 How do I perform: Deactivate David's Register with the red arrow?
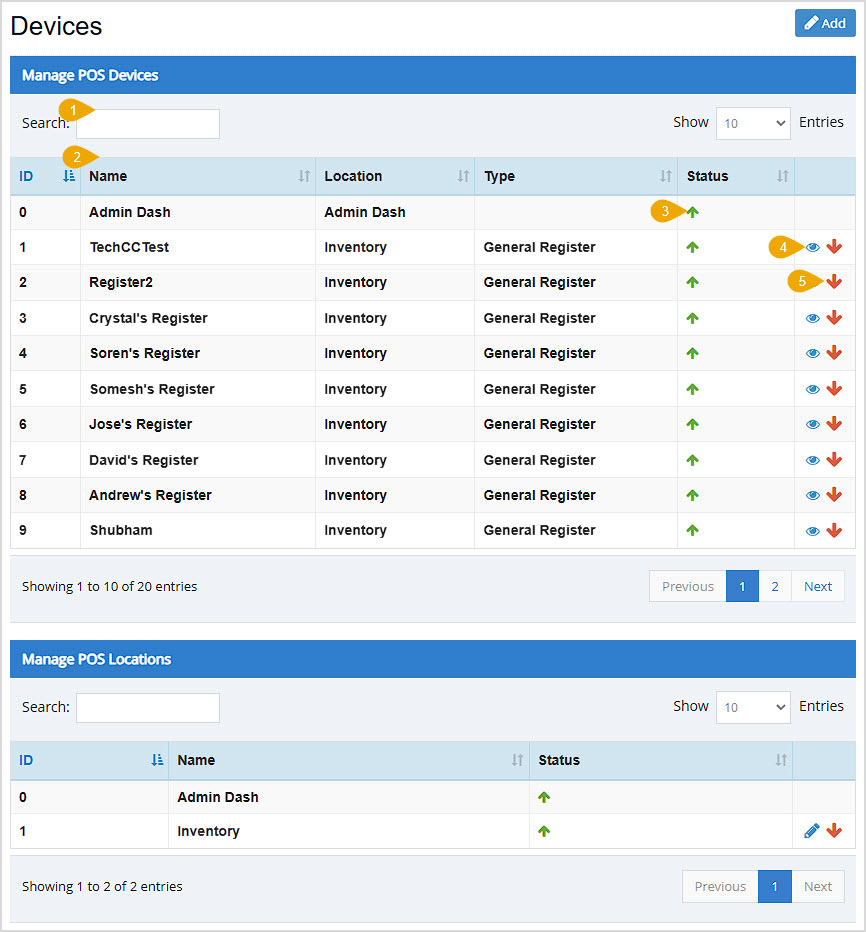834,459
